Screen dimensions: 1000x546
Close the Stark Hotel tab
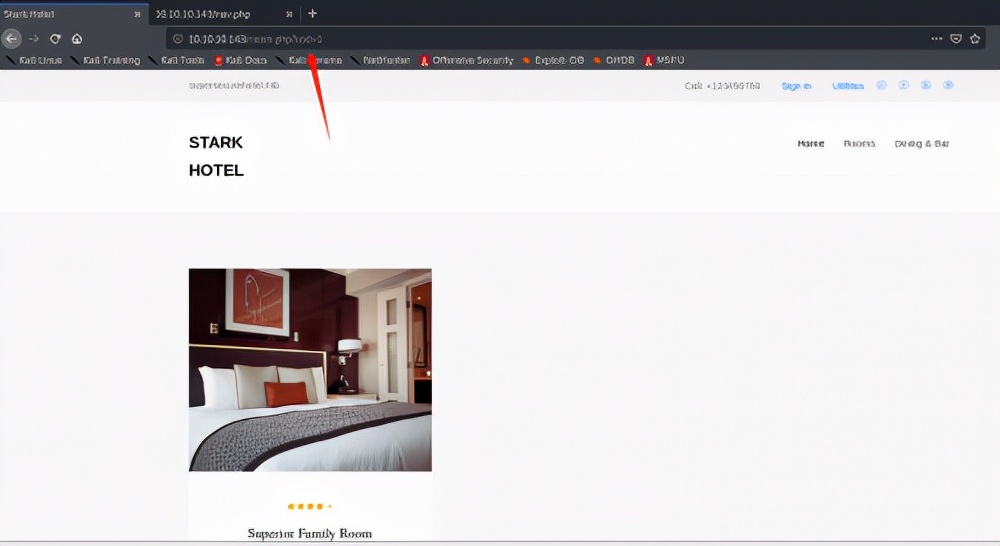pos(137,14)
